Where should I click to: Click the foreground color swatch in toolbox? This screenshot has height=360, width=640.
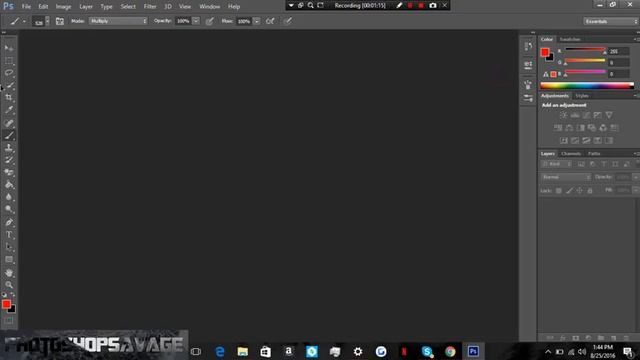click(6, 304)
